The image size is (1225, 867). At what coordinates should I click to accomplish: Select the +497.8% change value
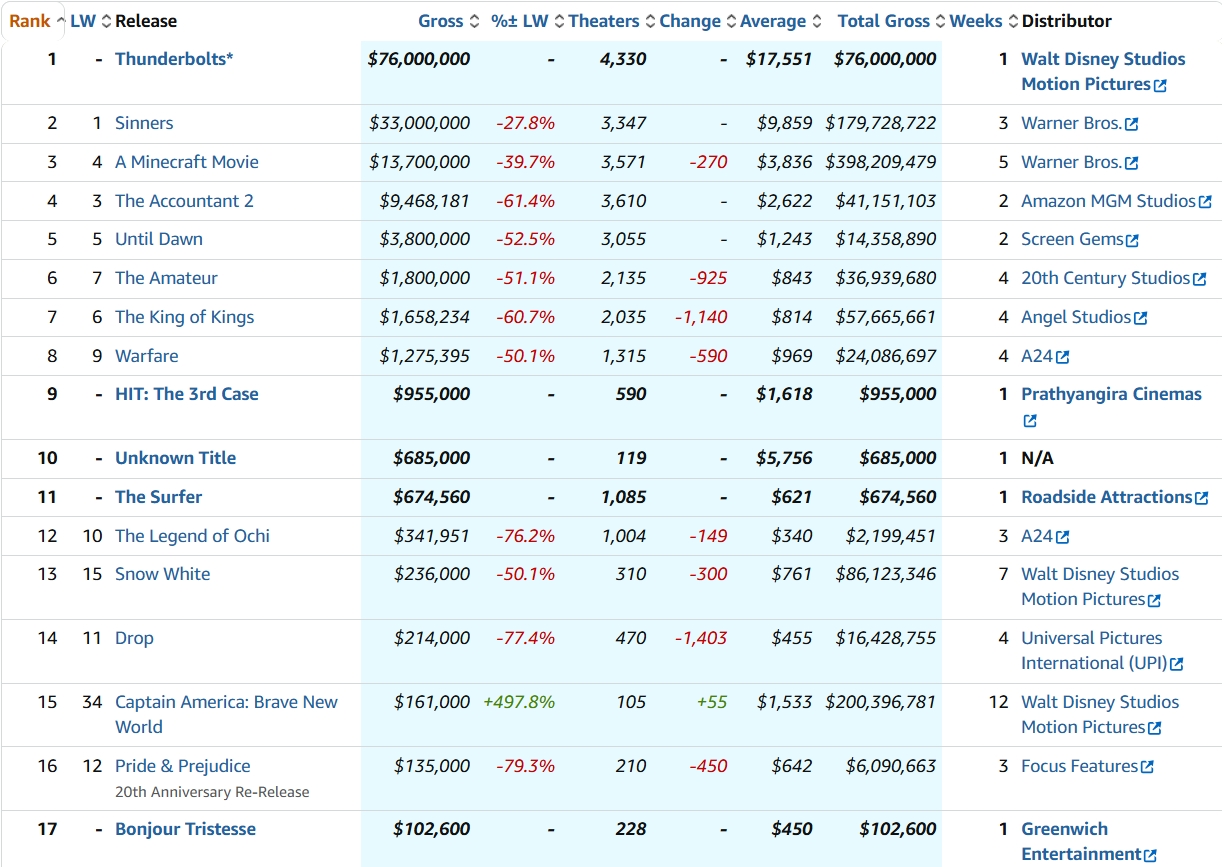(x=519, y=702)
